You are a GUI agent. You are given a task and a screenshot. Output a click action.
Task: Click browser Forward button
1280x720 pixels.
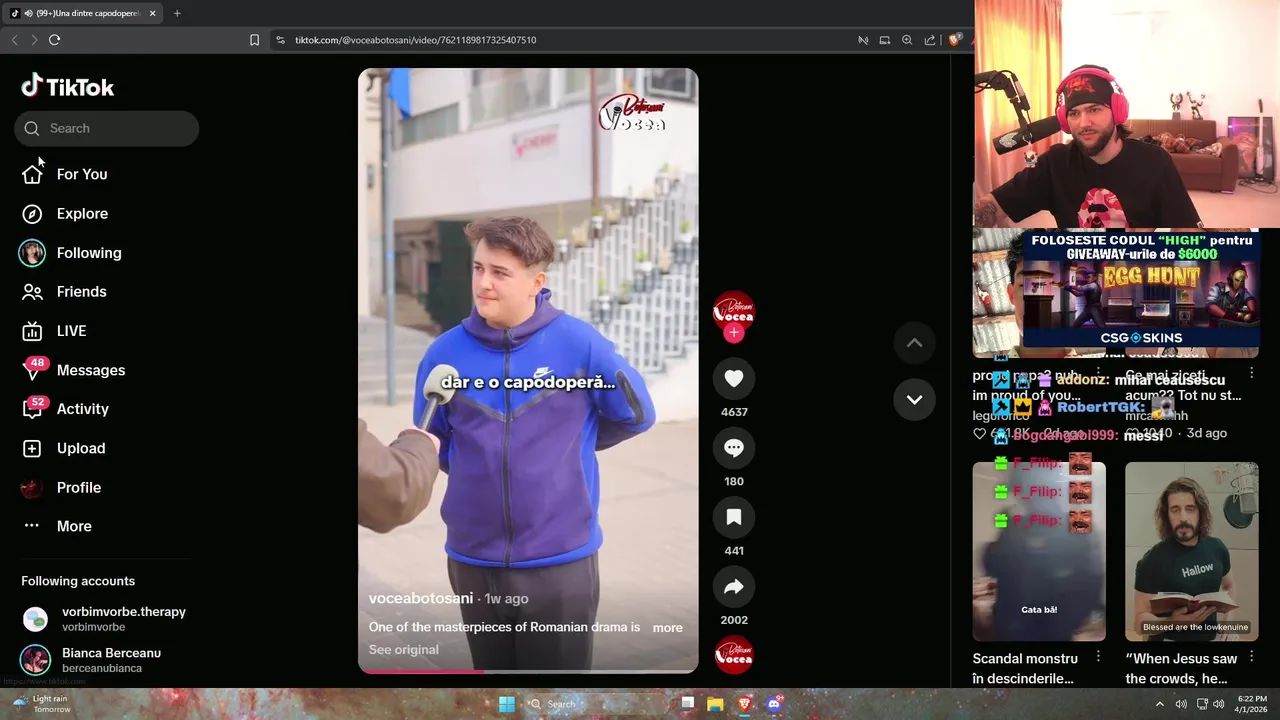34,40
